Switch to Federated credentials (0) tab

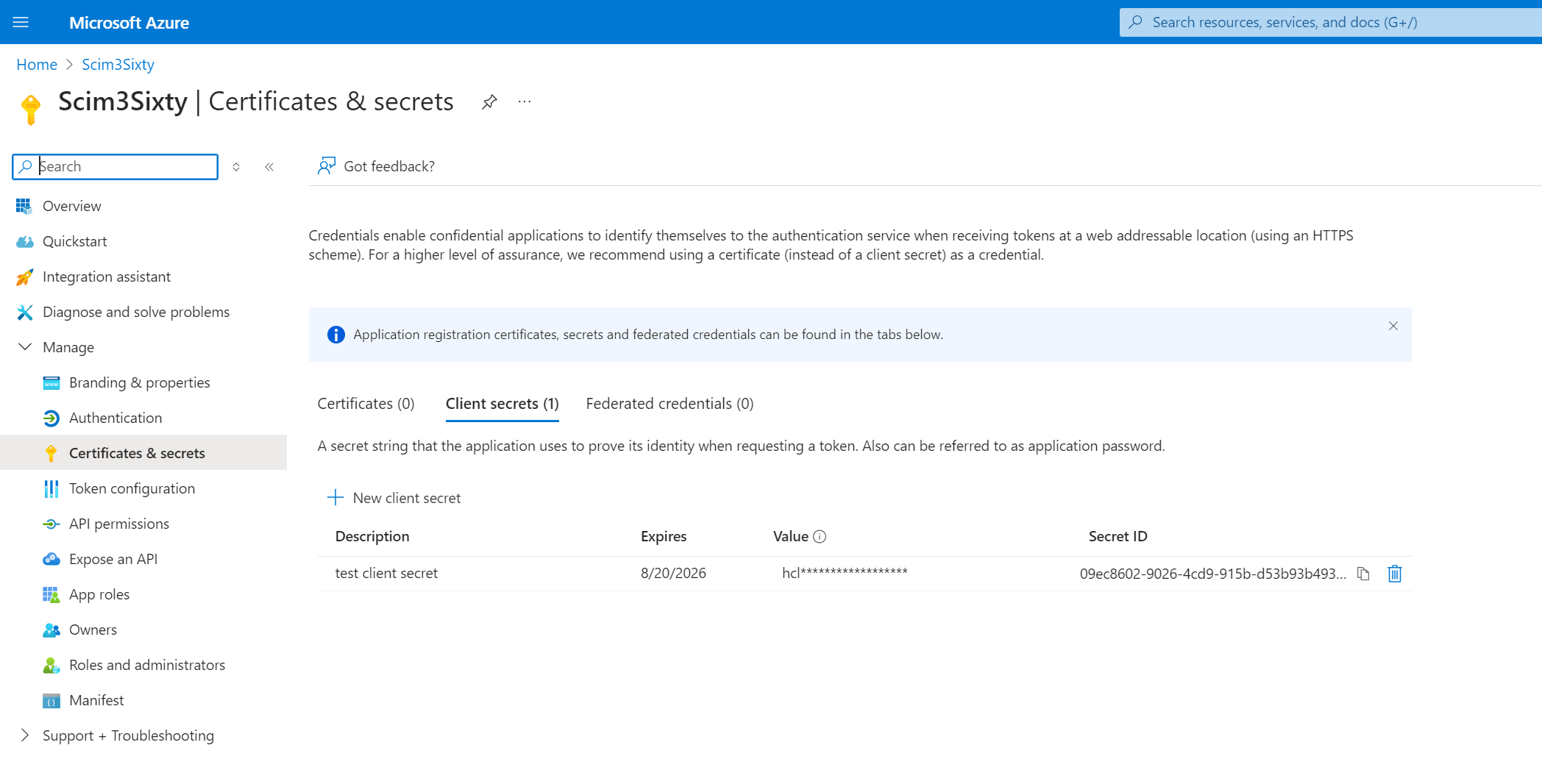(x=669, y=404)
